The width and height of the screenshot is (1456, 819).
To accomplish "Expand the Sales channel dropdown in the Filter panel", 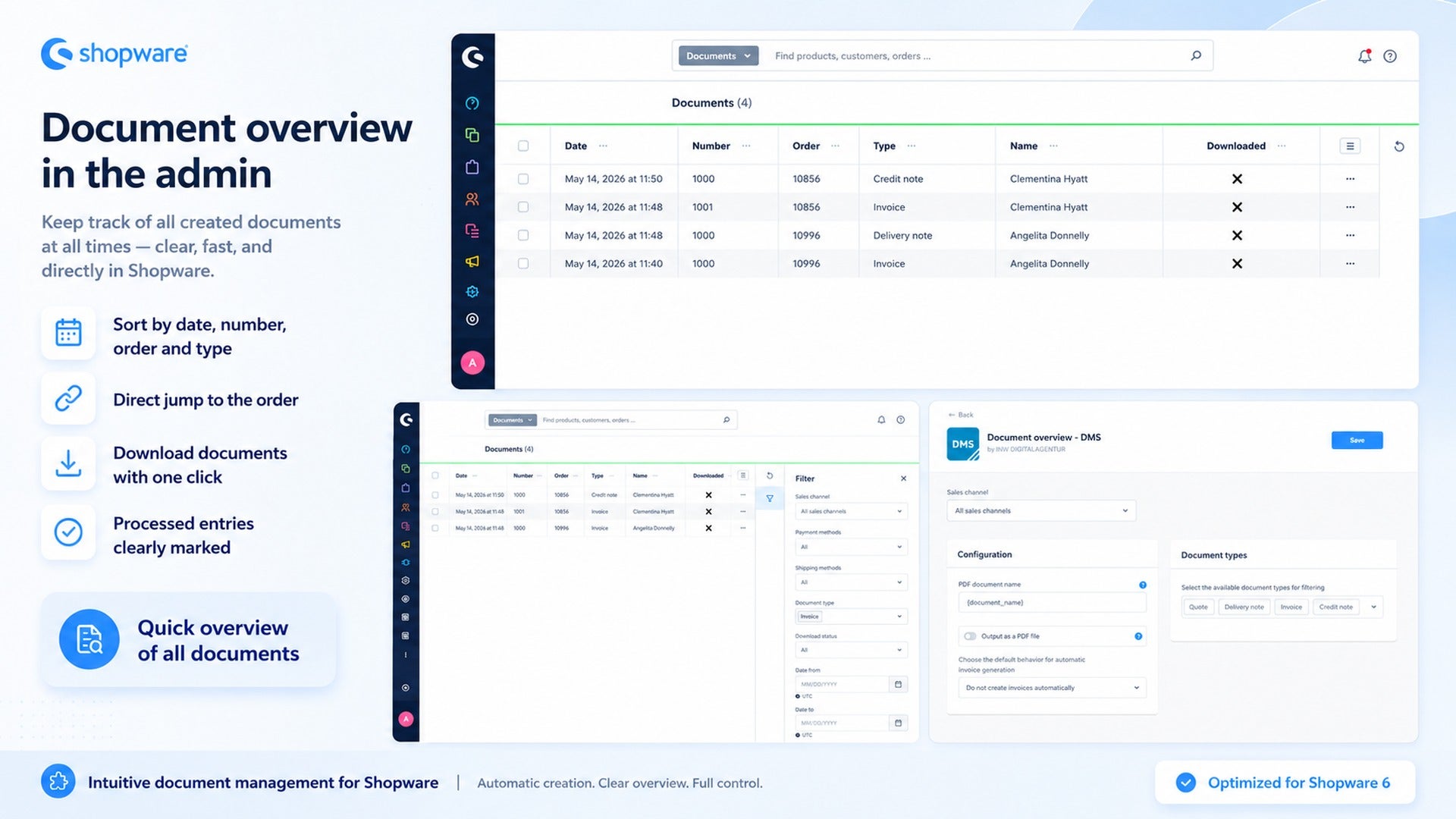I will click(x=851, y=511).
